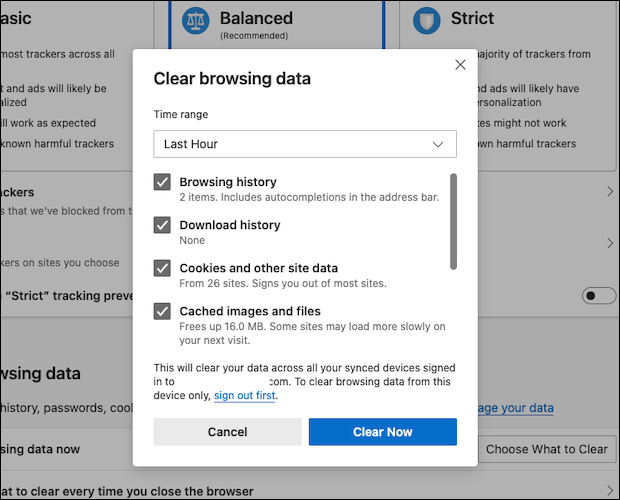620x500 pixels.
Task: Uncheck the Browsing history checkbox
Action: [x=162, y=182]
